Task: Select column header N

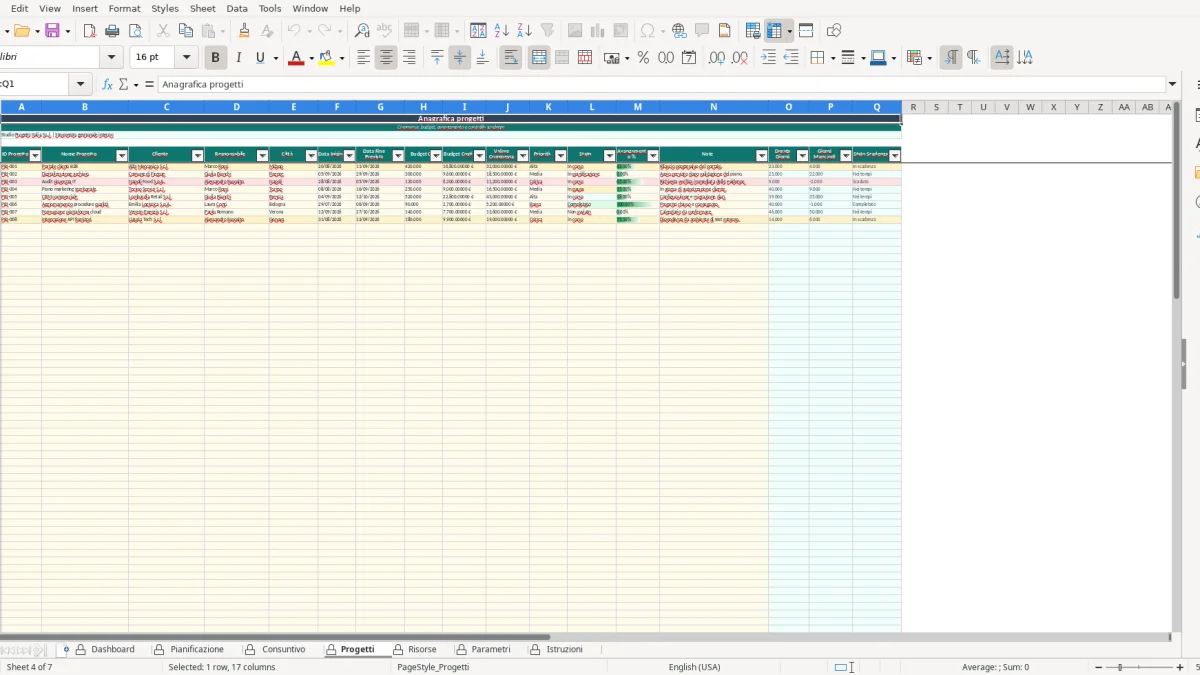Action: tap(714, 107)
